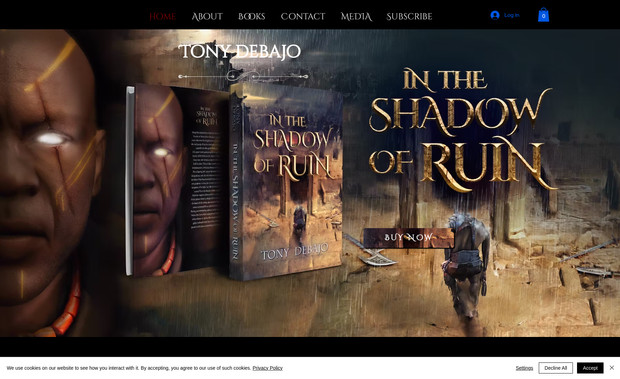Navigate to the Books menu item
Screen dimensions: 620x379
click(x=251, y=17)
